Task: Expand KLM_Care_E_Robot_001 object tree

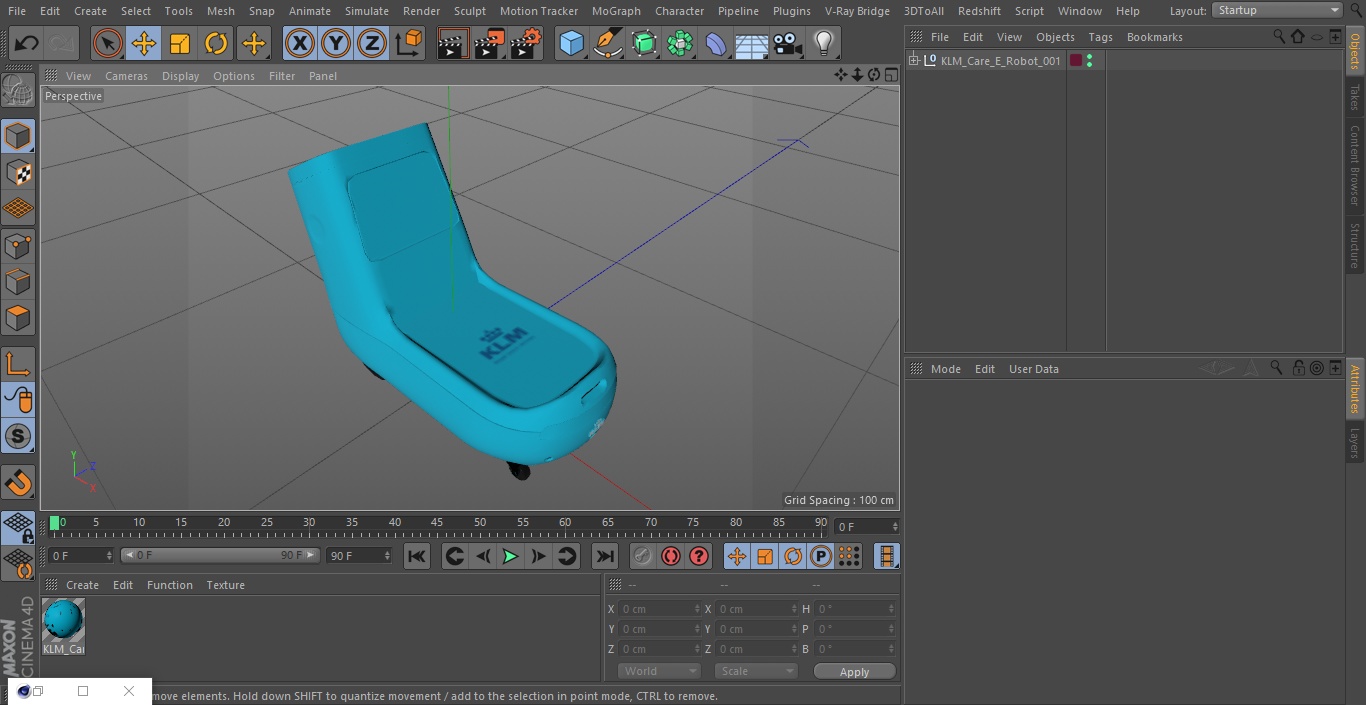Action: tap(913, 61)
